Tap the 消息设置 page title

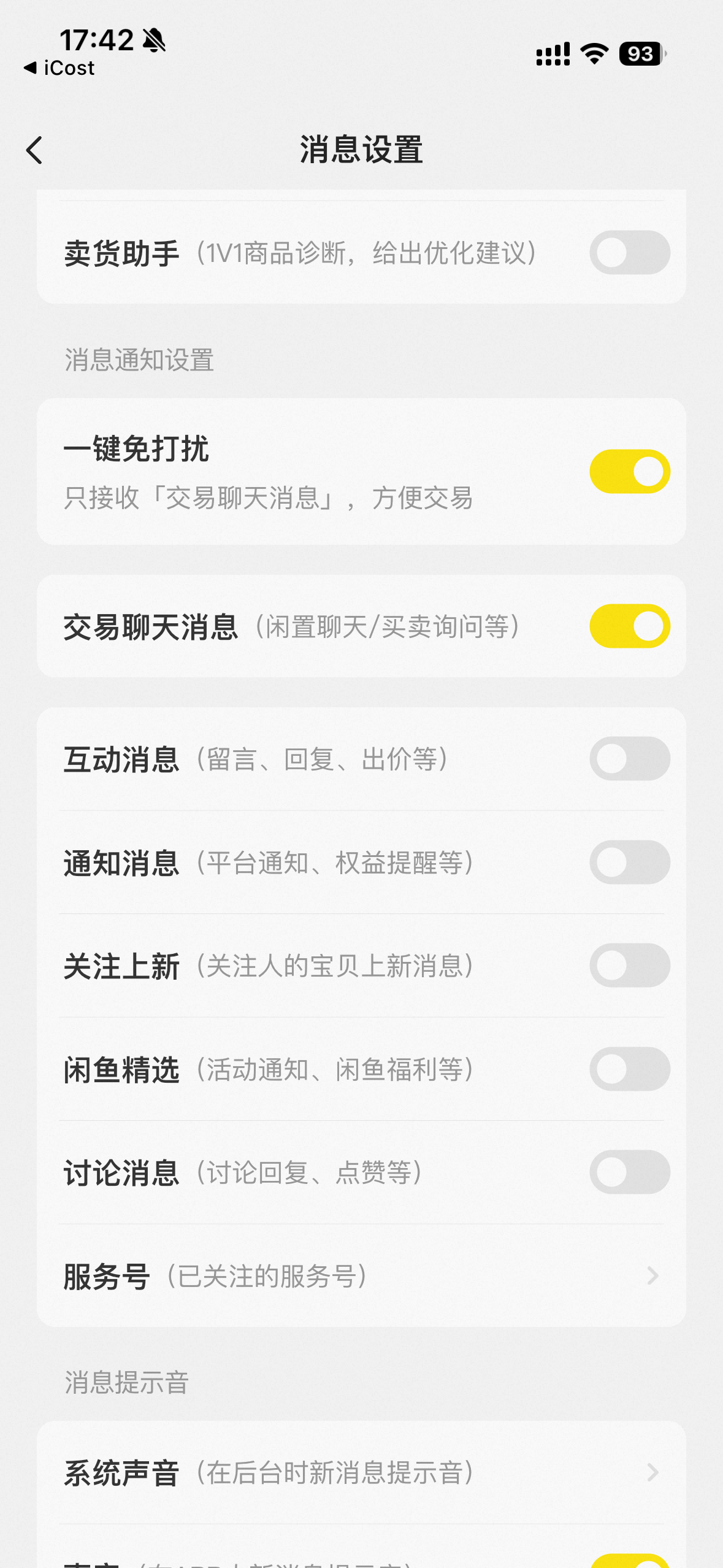click(x=361, y=150)
